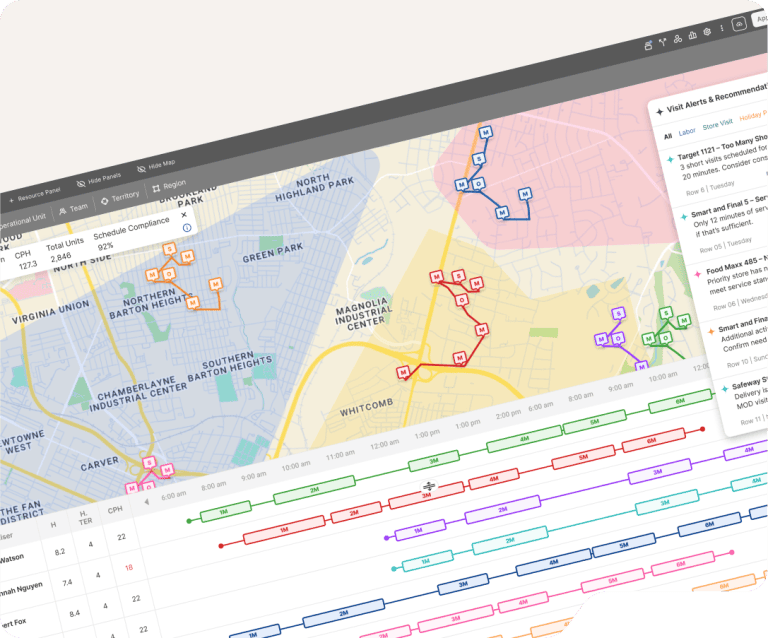The image size is (768, 638).
Task: Select the blue S map marker
Action: pyautogui.click(x=479, y=158)
